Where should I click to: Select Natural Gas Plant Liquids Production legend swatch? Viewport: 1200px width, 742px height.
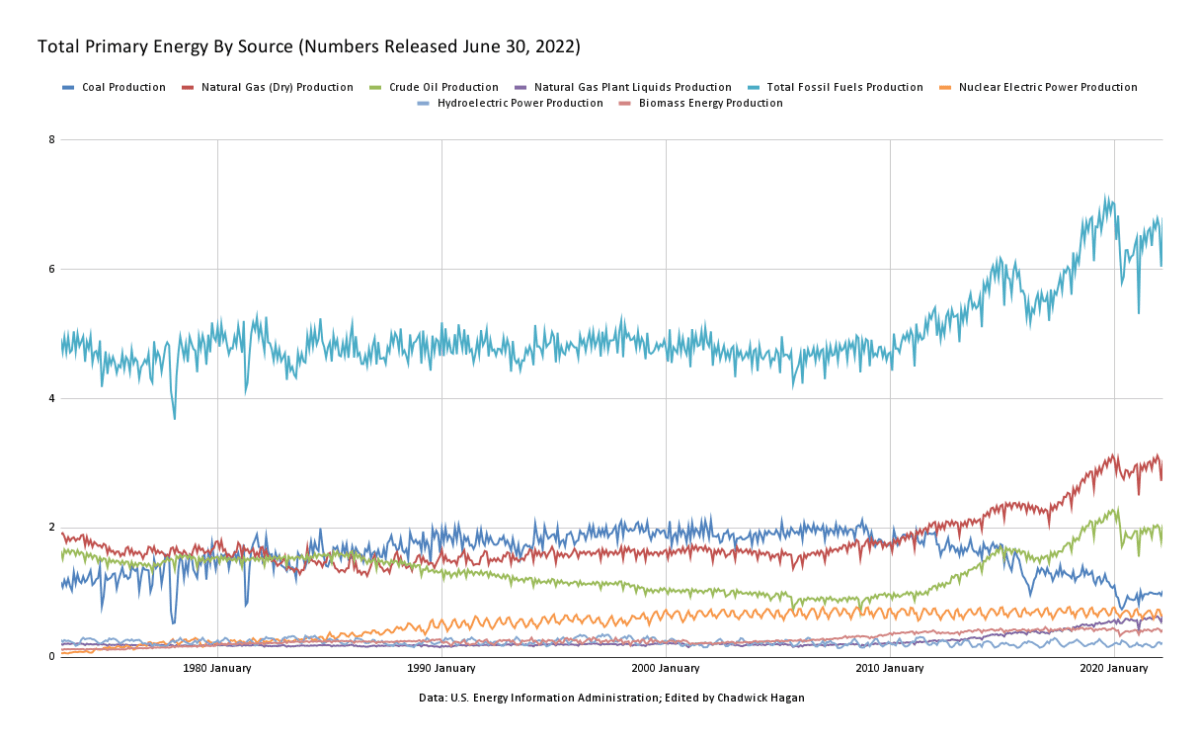tap(520, 88)
